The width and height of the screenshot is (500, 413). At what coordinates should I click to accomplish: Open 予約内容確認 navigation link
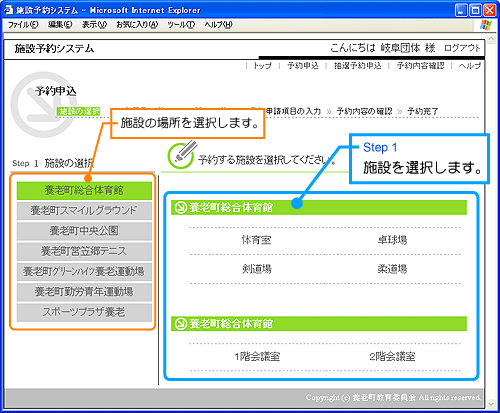[420, 66]
